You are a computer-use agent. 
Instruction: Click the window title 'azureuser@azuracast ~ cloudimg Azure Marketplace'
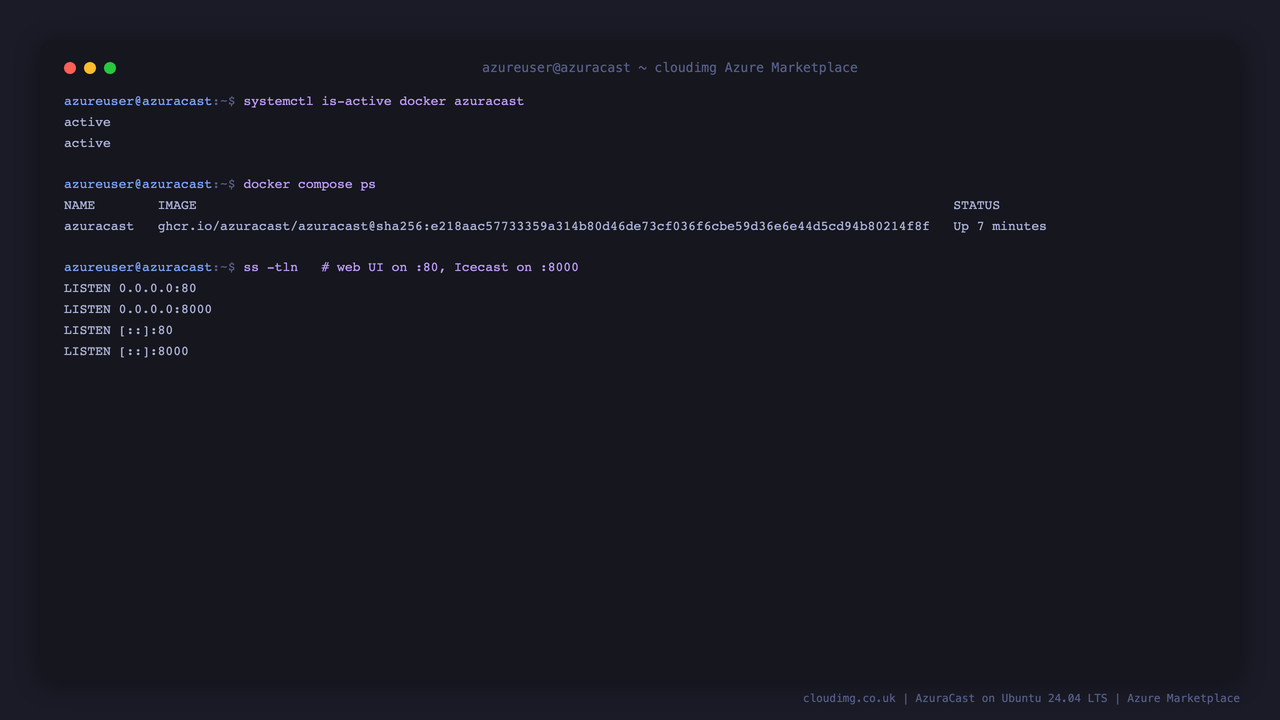tap(670, 68)
